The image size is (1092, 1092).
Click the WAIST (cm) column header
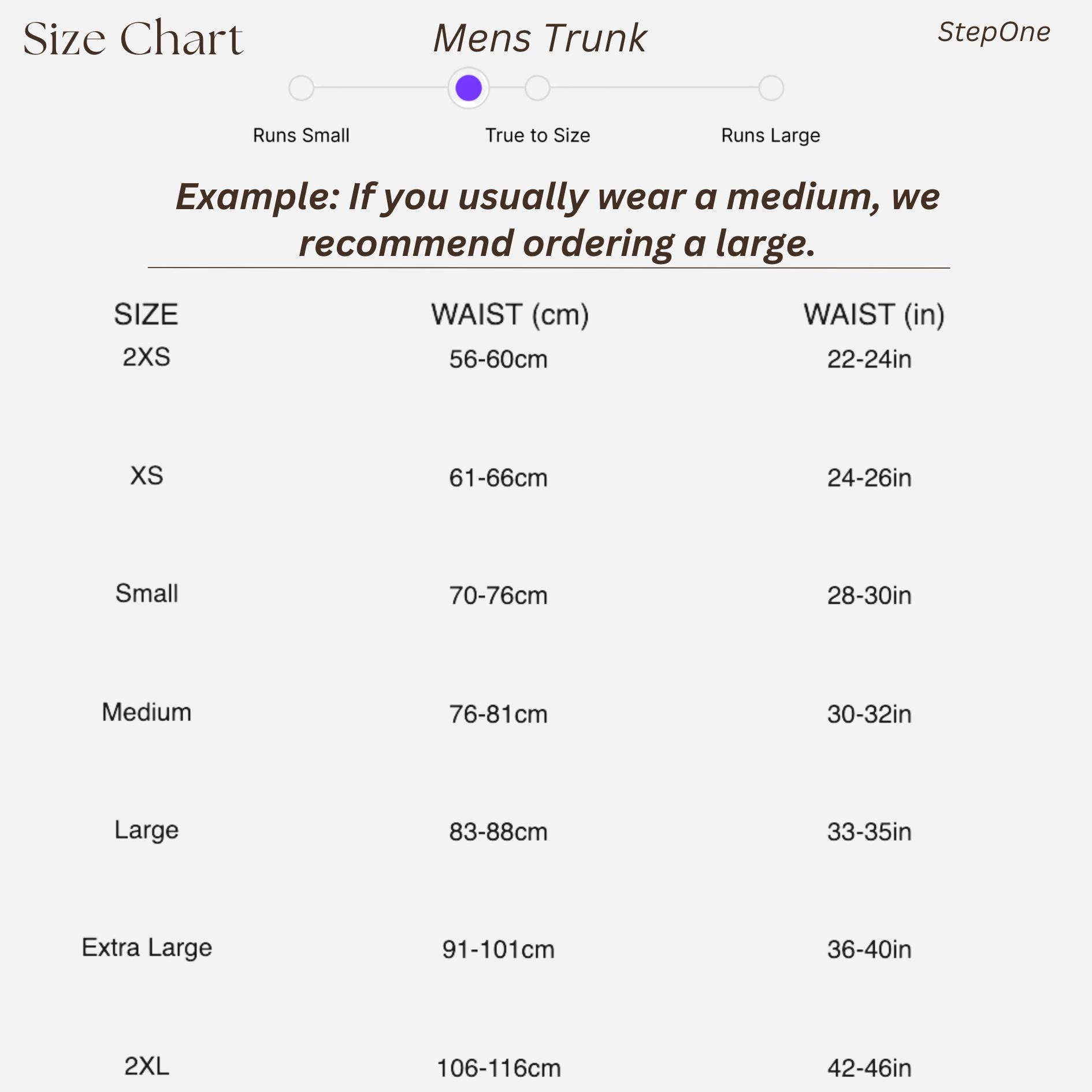pyautogui.click(x=510, y=315)
